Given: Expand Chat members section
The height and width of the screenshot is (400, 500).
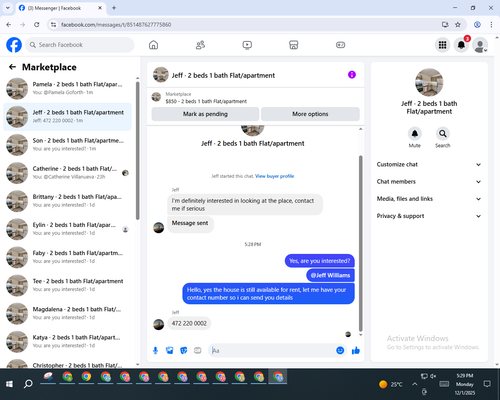Looking at the screenshot, I should pos(429,182).
